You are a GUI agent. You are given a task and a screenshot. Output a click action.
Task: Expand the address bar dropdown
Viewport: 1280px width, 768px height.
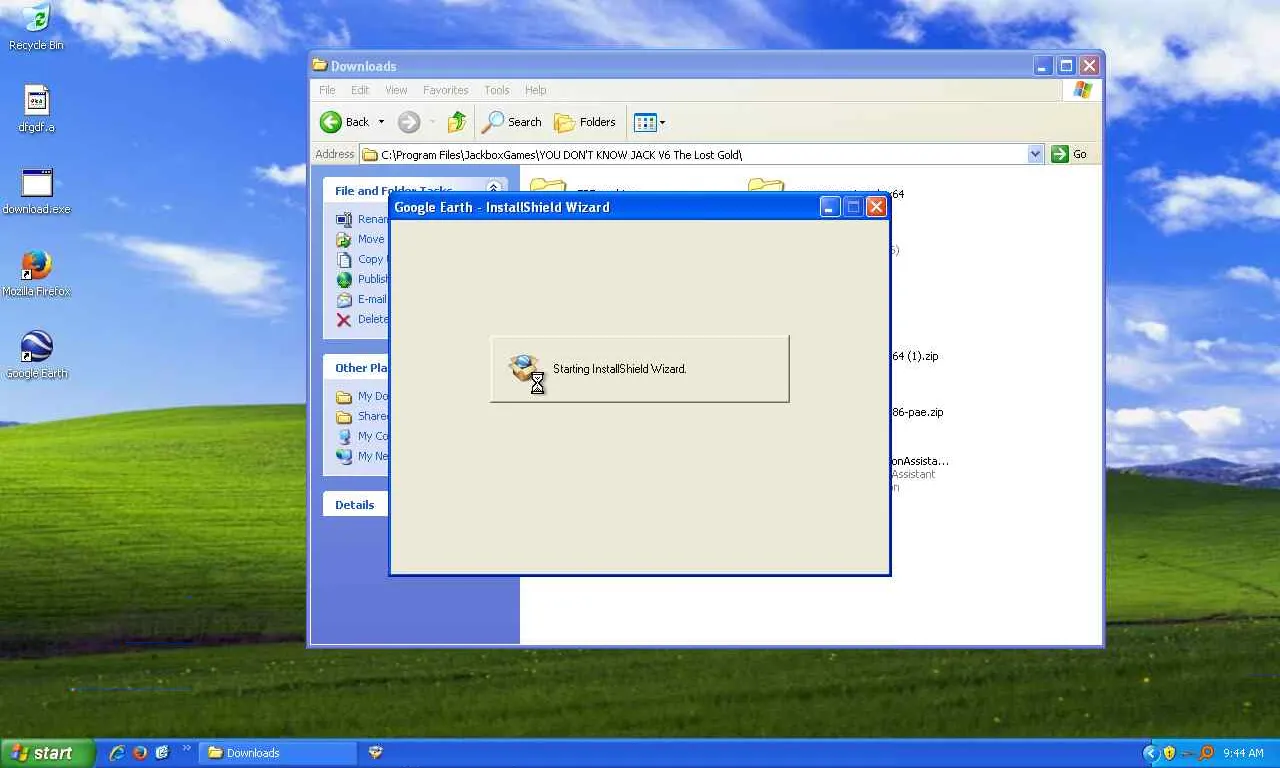click(1035, 154)
